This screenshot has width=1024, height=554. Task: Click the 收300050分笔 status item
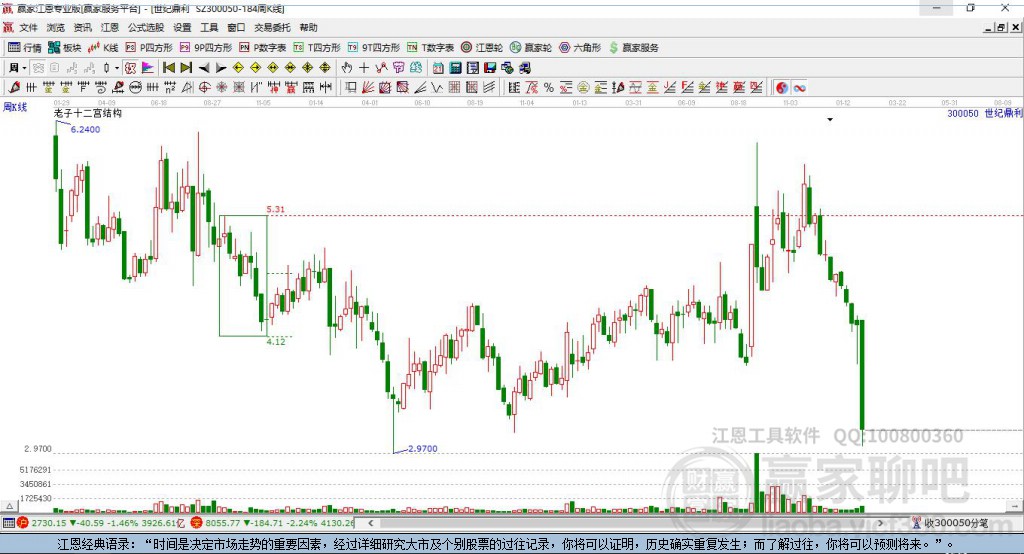tap(950, 523)
